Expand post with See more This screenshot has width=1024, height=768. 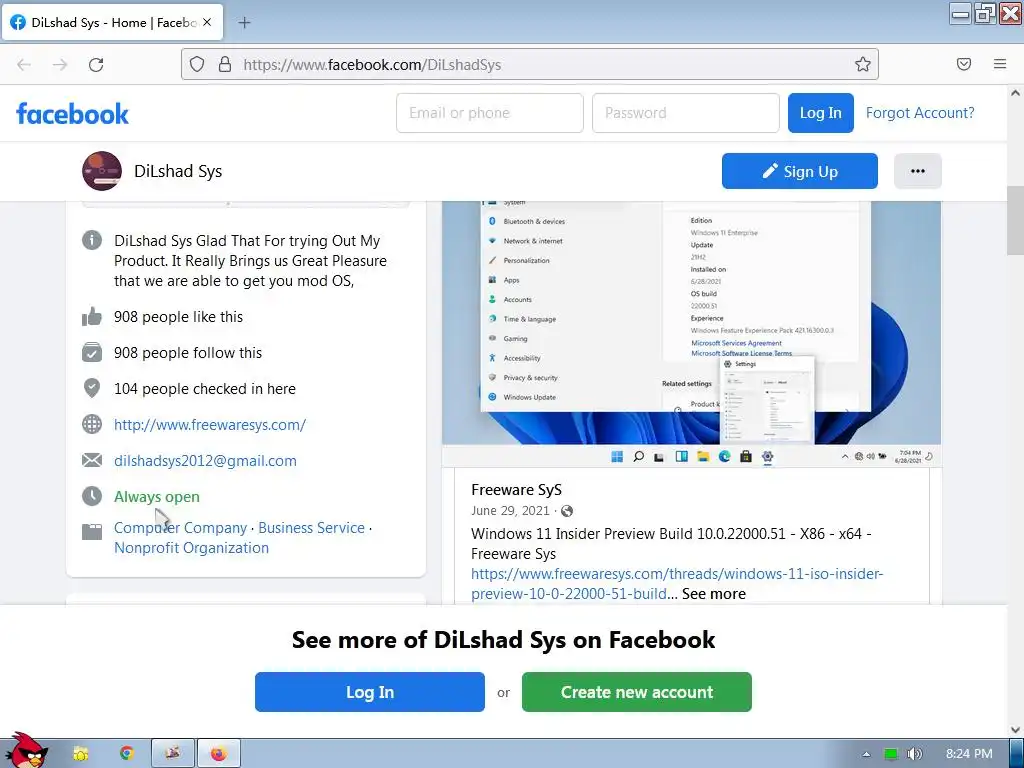coord(714,594)
